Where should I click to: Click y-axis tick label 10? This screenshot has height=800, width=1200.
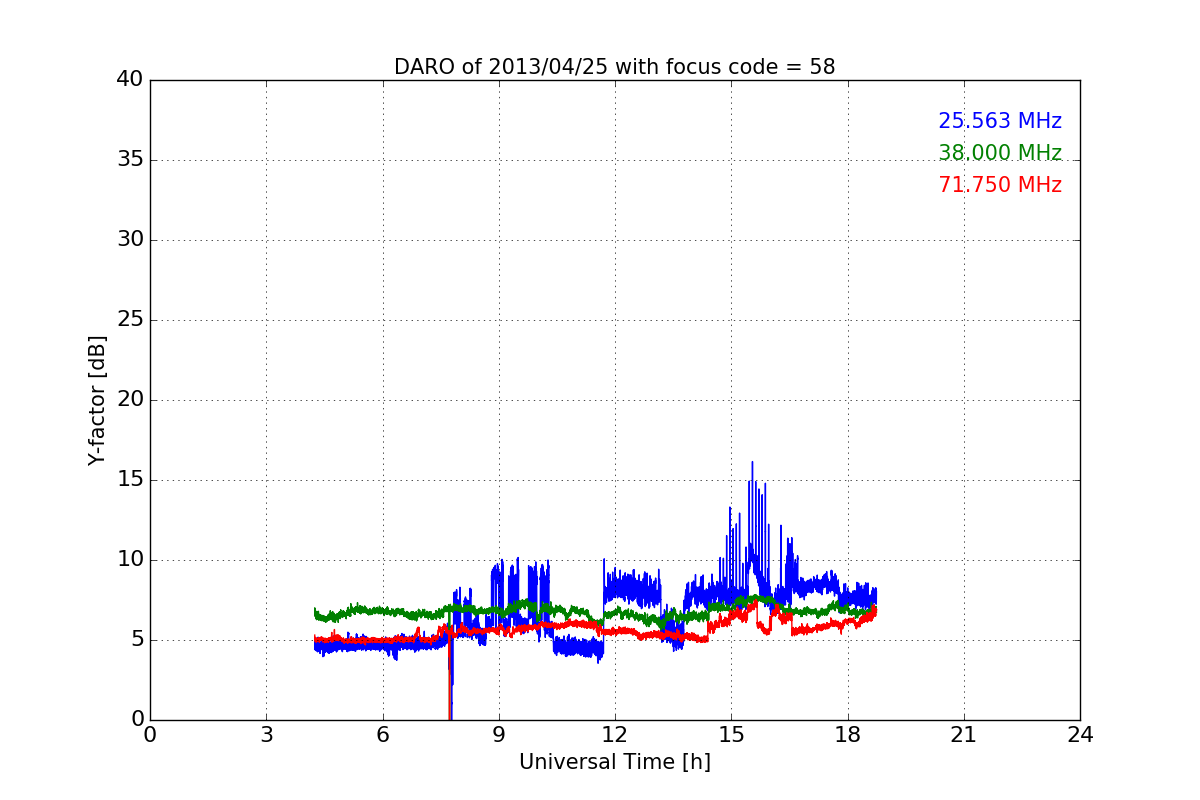[130, 560]
